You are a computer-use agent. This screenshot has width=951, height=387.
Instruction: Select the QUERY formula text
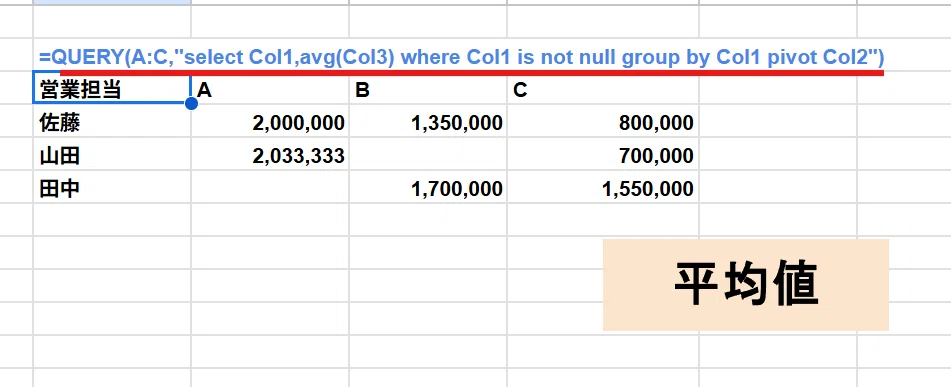[x=462, y=58]
